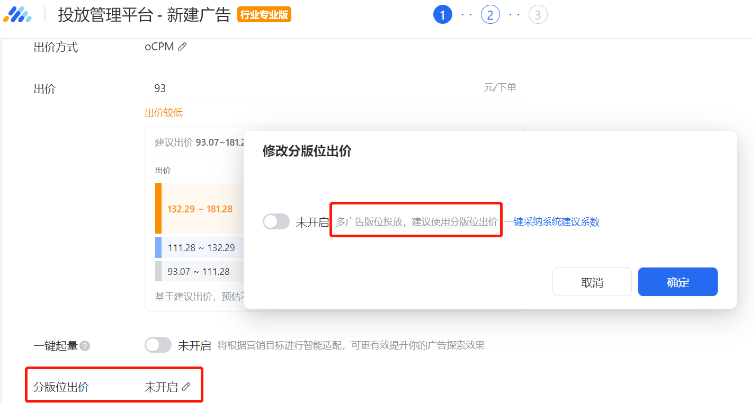Click the platform logo icon

click(17, 14)
